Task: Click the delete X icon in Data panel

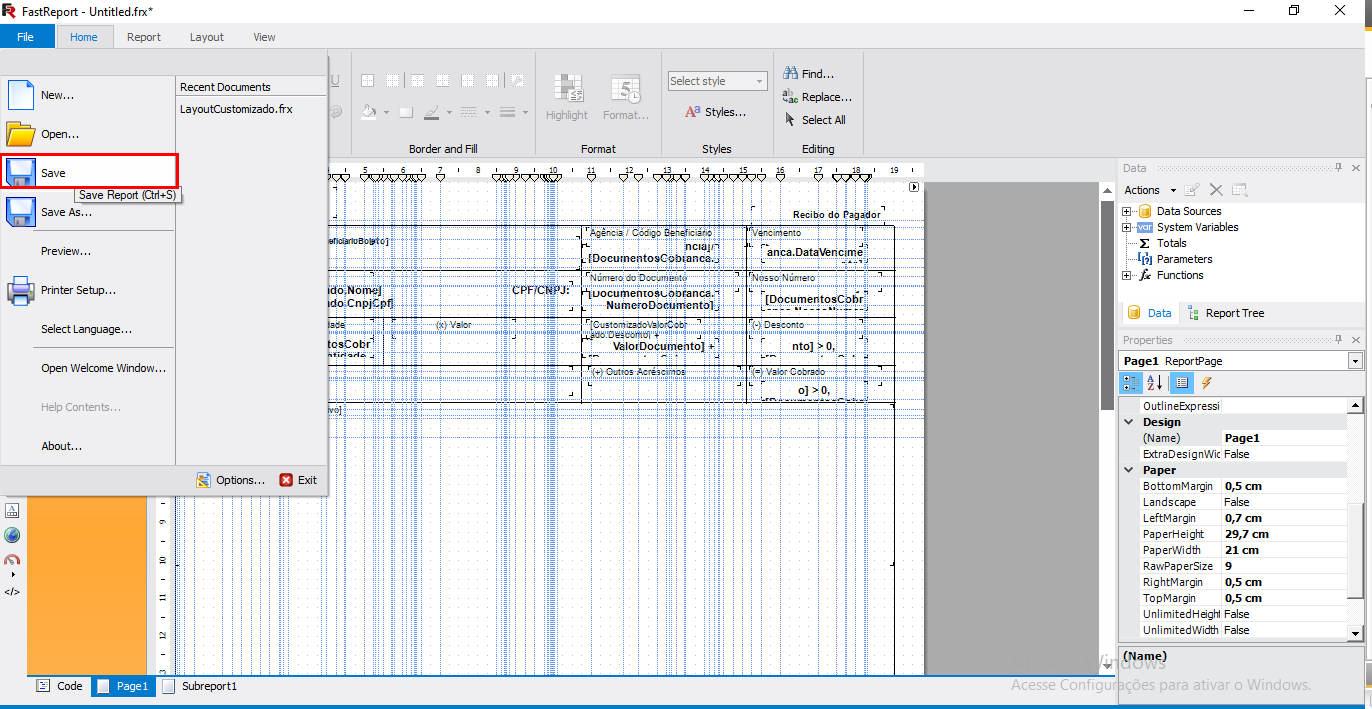Action: [1216, 190]
